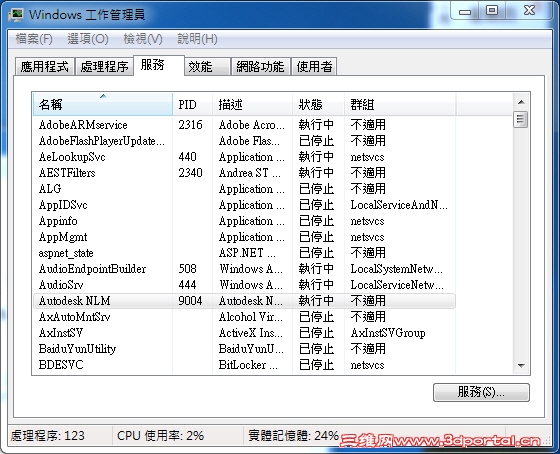This screenshot has width=560, height=454.
Task: Maximize the Task Manager window
Action: pos(492,11)
